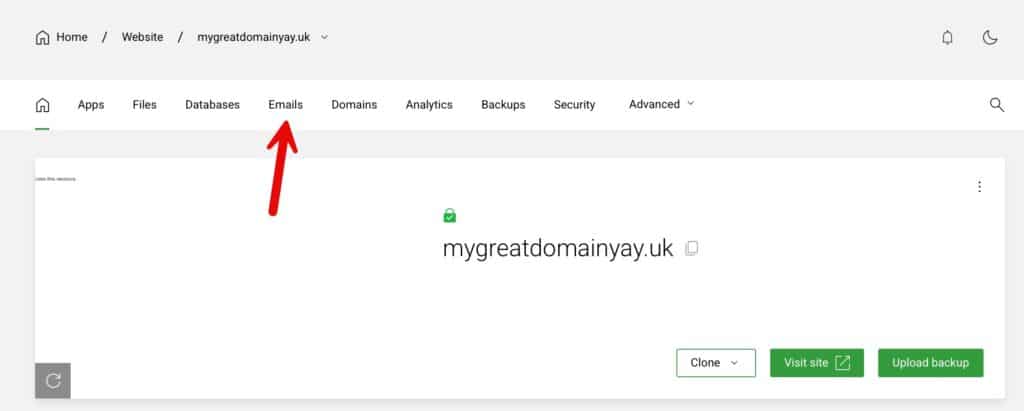Screen dimensions: 1024x411
Task: Open the site dashboard home tab icon
Action: 42,105
